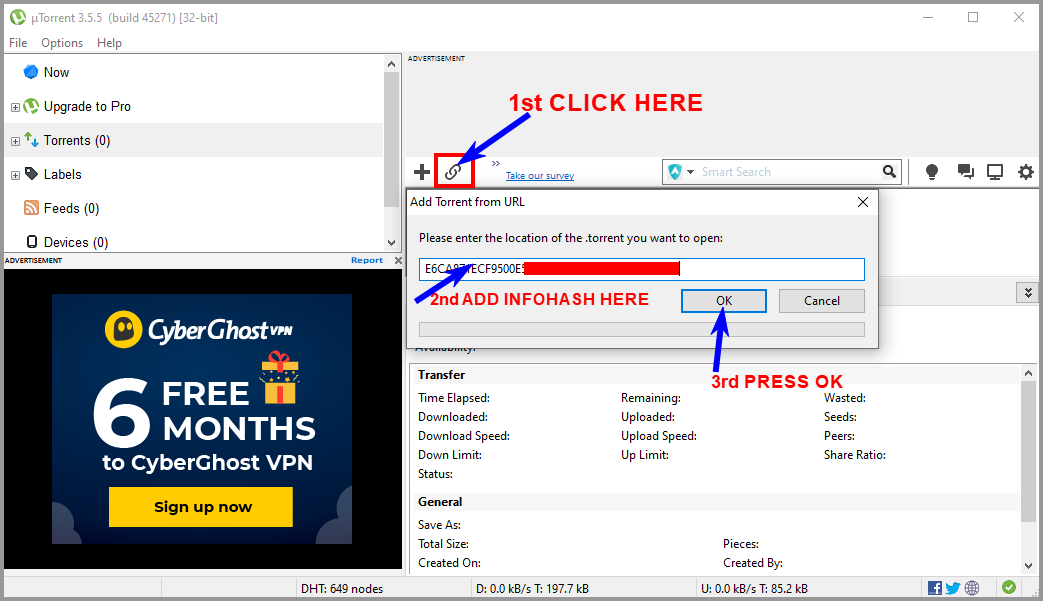1043x601 pixels.
Task: Expand the toolbar overflow chevrons
Action: tap(496, 164)
